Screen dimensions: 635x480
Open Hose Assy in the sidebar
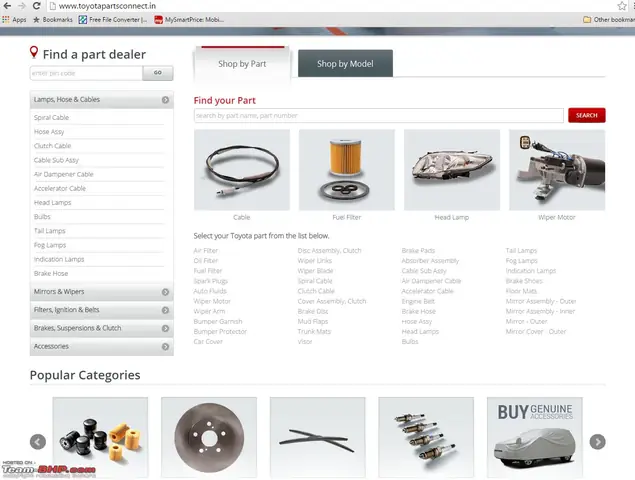click(x=49, y=132)
